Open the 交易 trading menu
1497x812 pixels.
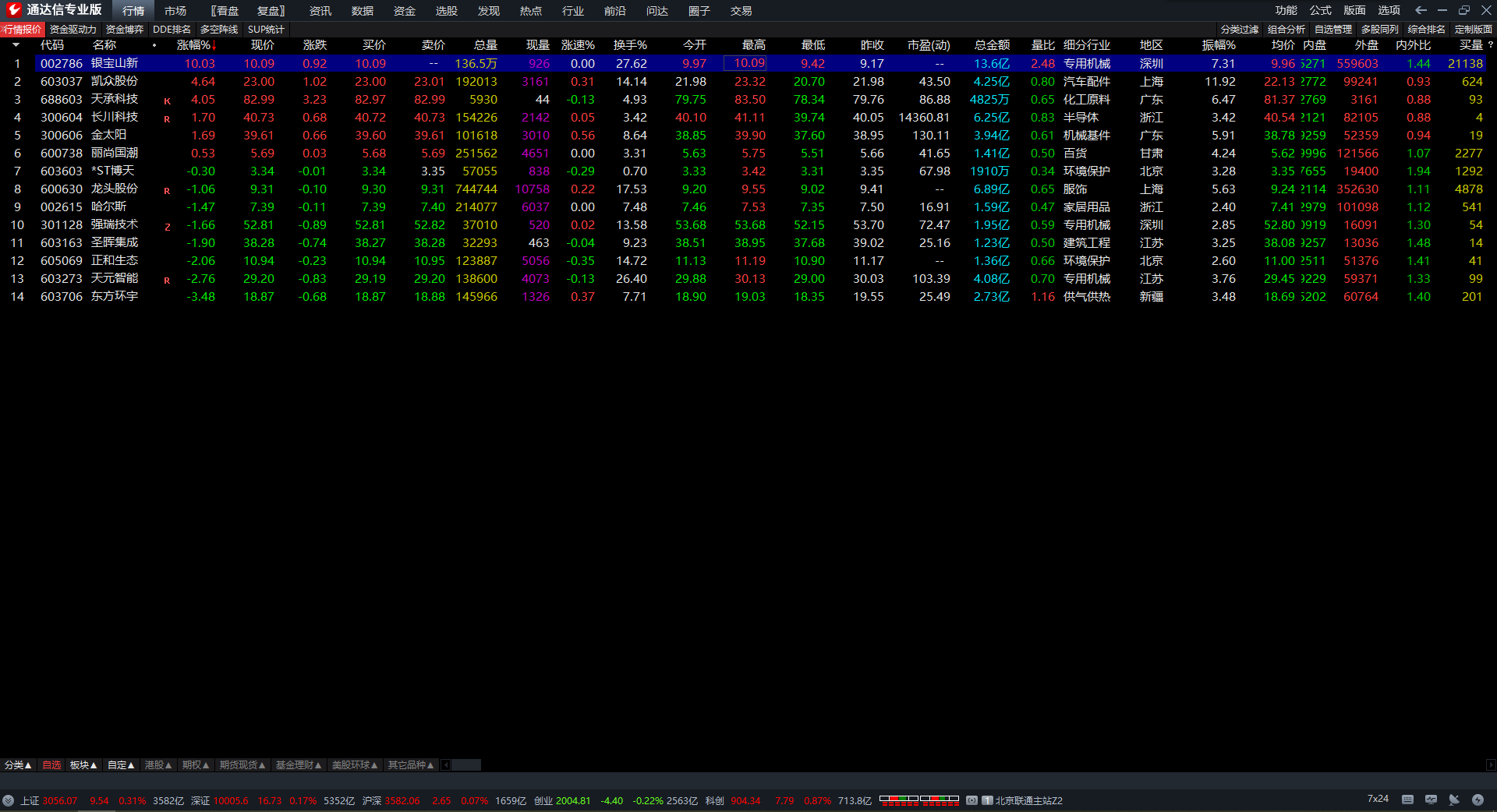pyautogui.click(x=741, y=11)
